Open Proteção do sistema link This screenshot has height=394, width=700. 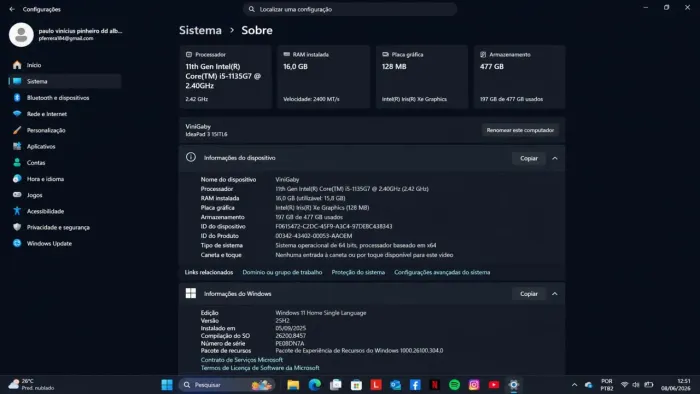coord(358,272)
